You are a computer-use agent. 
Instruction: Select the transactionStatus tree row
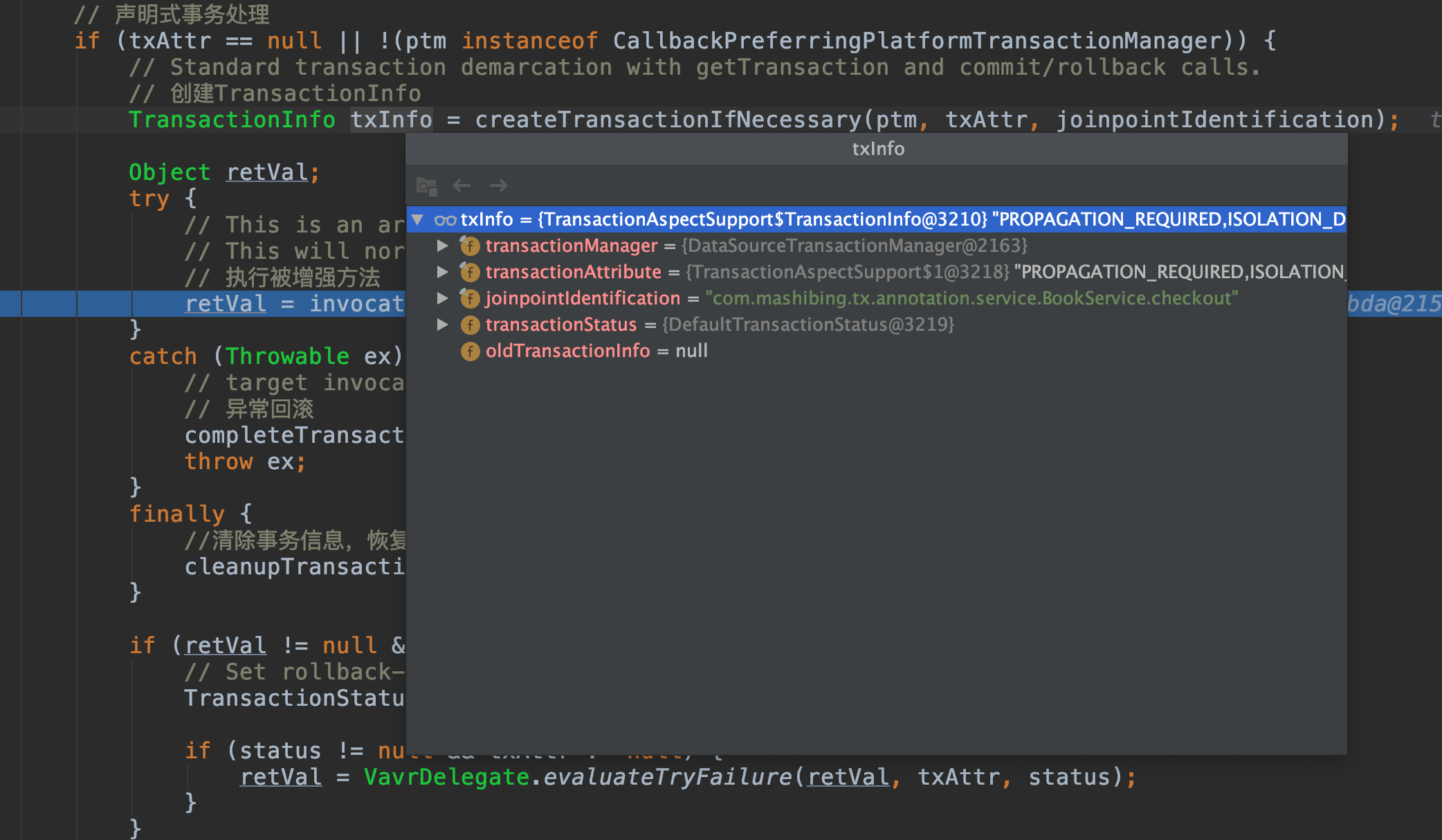click(x=720, y=325)
